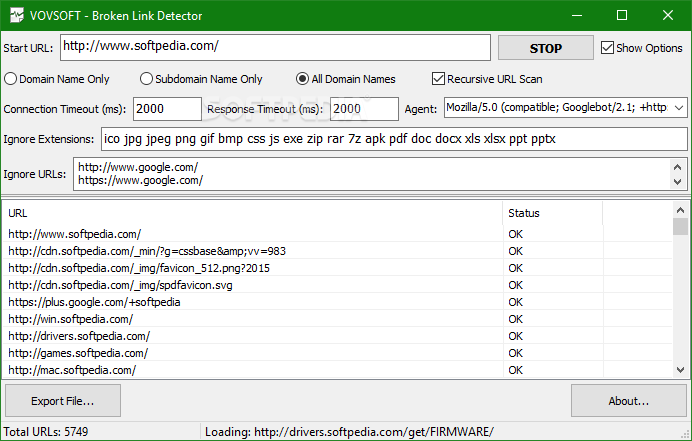This screenshot has height=441, width=692.
Task: Maximize the Broken Link Detector window
Action: pos(622,15)
